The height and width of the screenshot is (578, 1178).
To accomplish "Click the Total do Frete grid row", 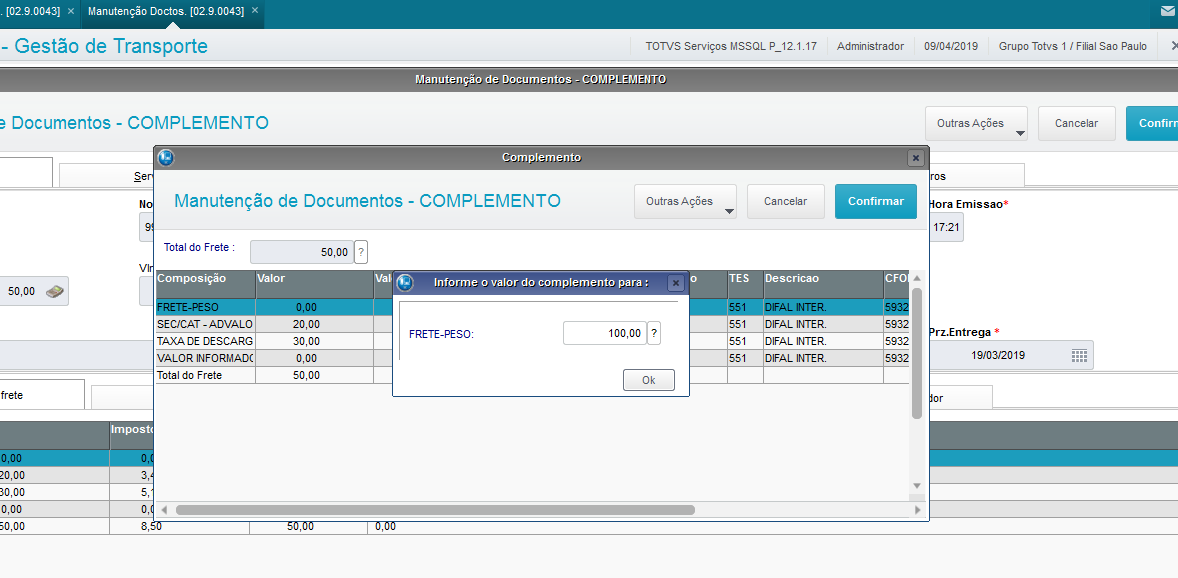I will point(532,374).
